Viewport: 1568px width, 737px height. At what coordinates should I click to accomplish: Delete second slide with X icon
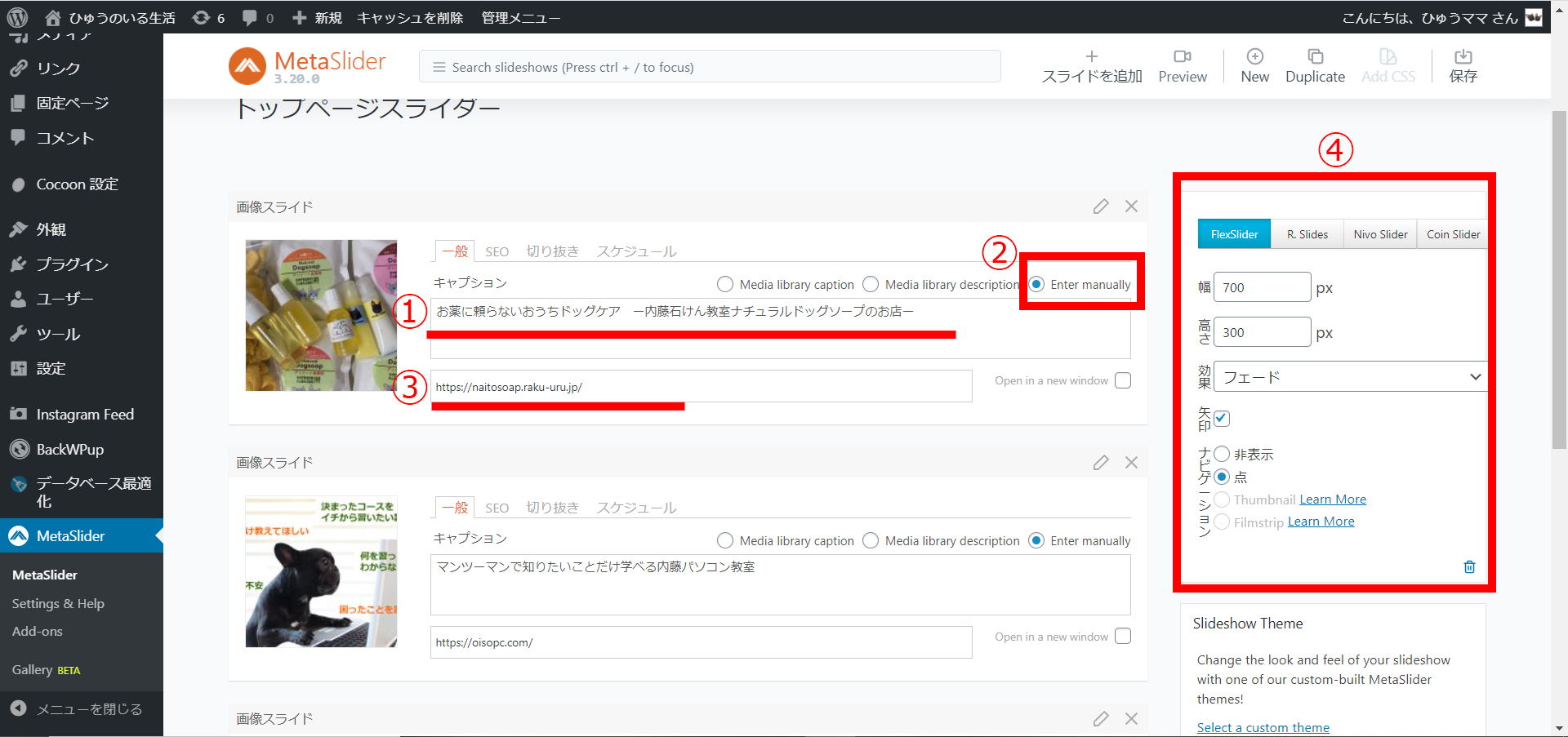1131,463
